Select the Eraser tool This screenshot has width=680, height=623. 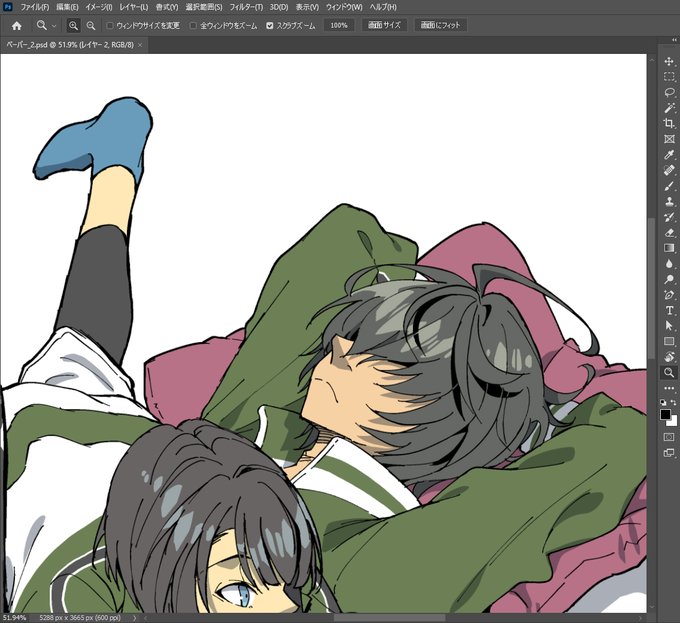(x=669, y=232)
